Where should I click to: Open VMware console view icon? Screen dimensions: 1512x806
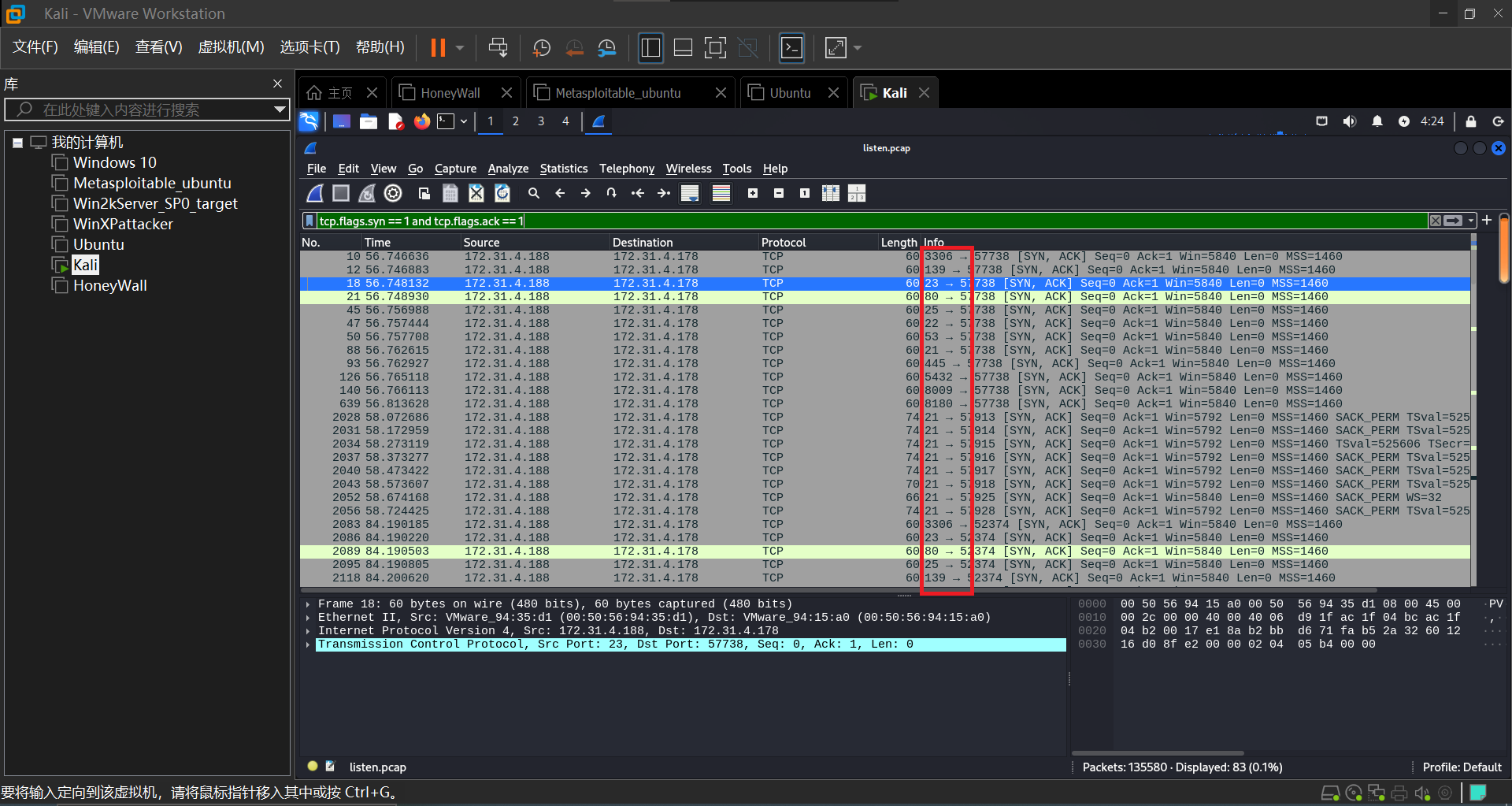791,48
